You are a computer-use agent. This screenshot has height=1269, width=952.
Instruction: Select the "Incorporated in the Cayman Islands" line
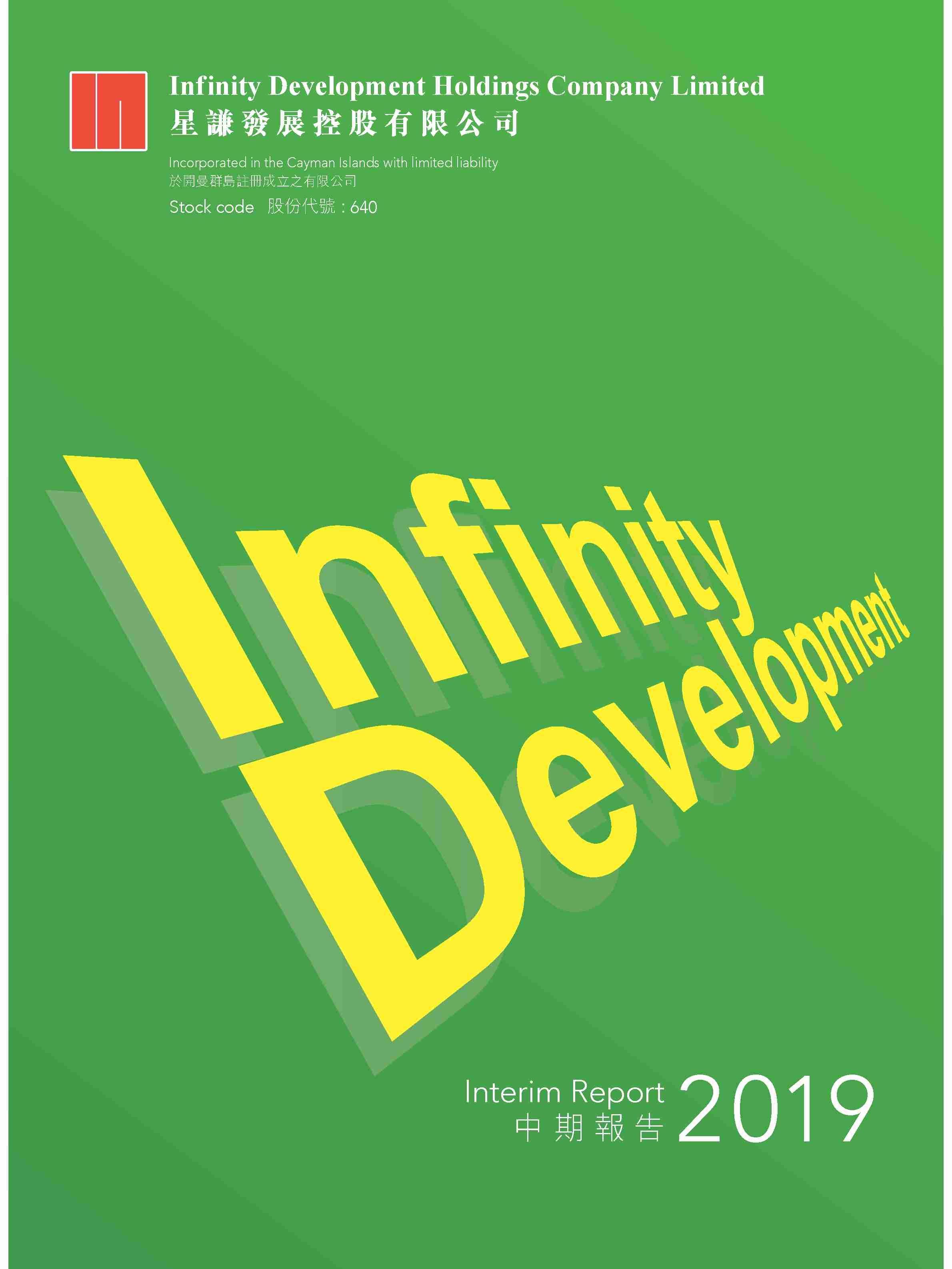coord(333,163)
